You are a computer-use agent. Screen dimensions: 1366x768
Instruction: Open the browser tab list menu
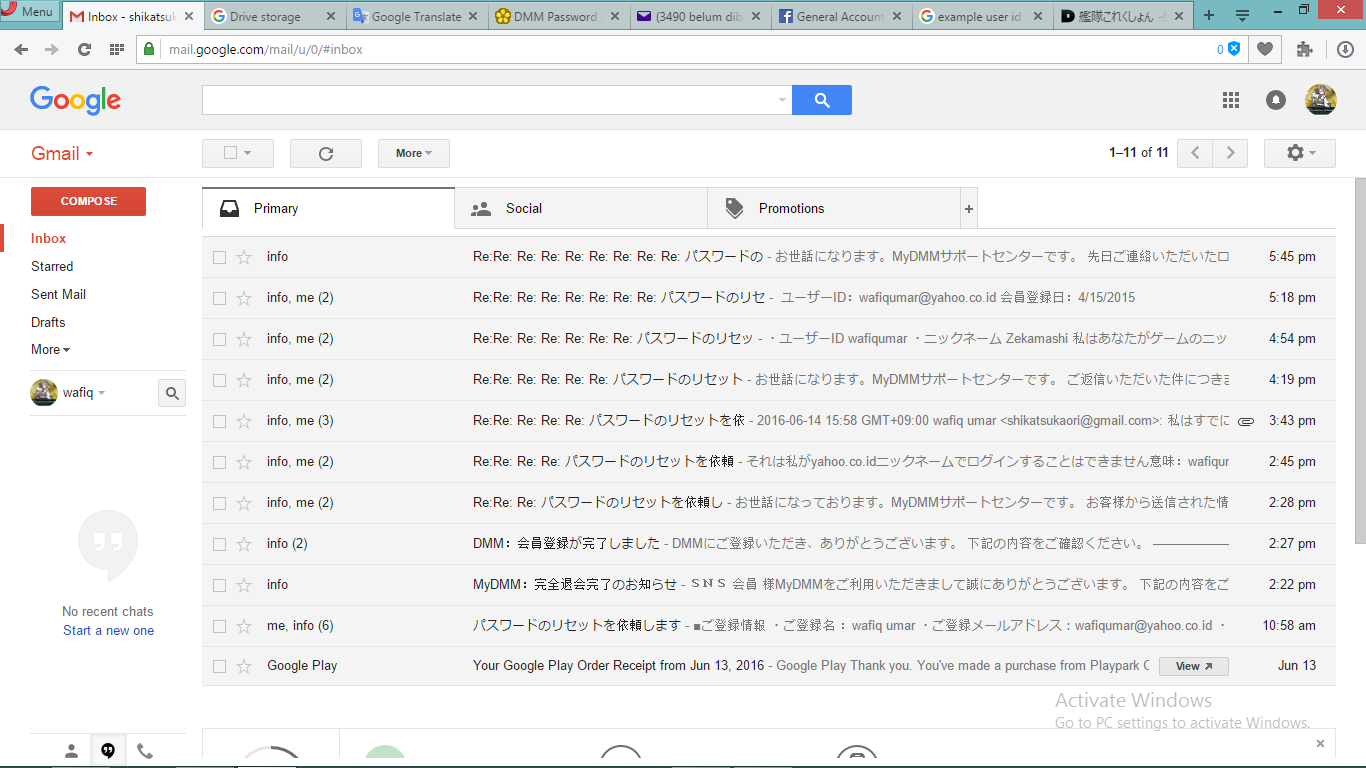coord(1242,15)
